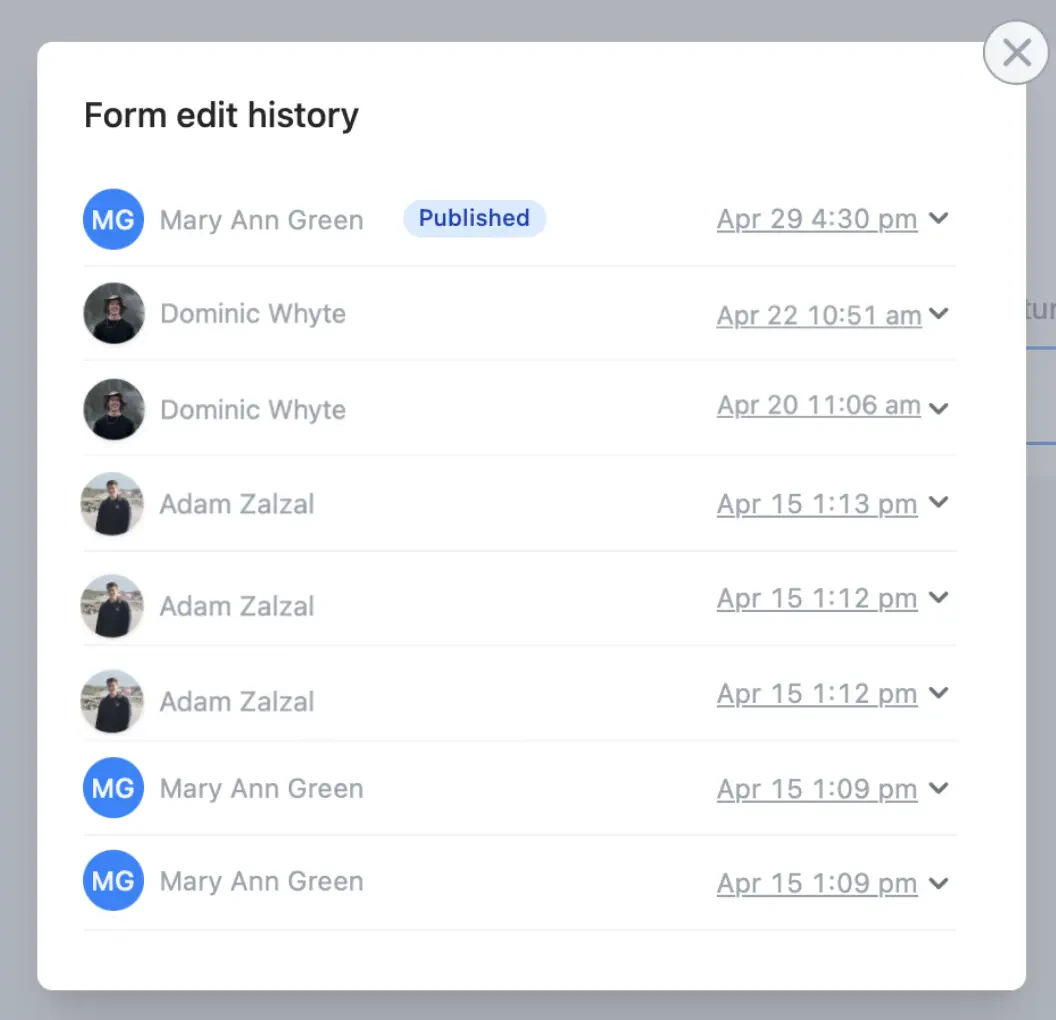
Task: Click the Published badge
Action: point(474,218)
